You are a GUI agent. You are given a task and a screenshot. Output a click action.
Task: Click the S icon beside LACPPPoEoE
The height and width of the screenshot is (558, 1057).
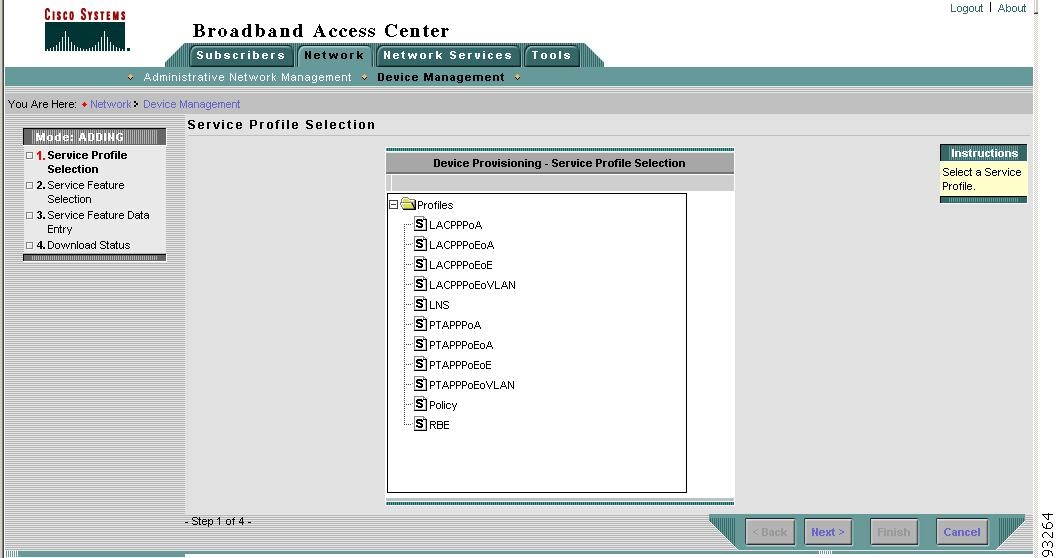(420, 264)
